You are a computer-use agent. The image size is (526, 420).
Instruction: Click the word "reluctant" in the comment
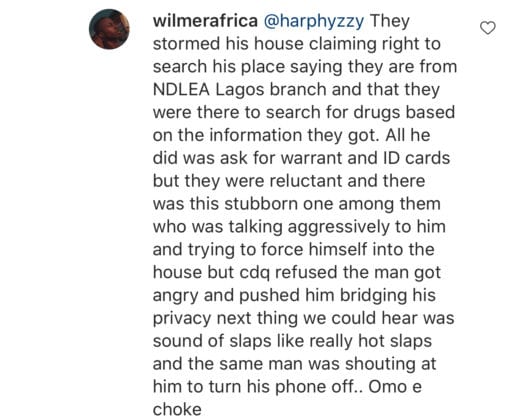click(306, 181)
